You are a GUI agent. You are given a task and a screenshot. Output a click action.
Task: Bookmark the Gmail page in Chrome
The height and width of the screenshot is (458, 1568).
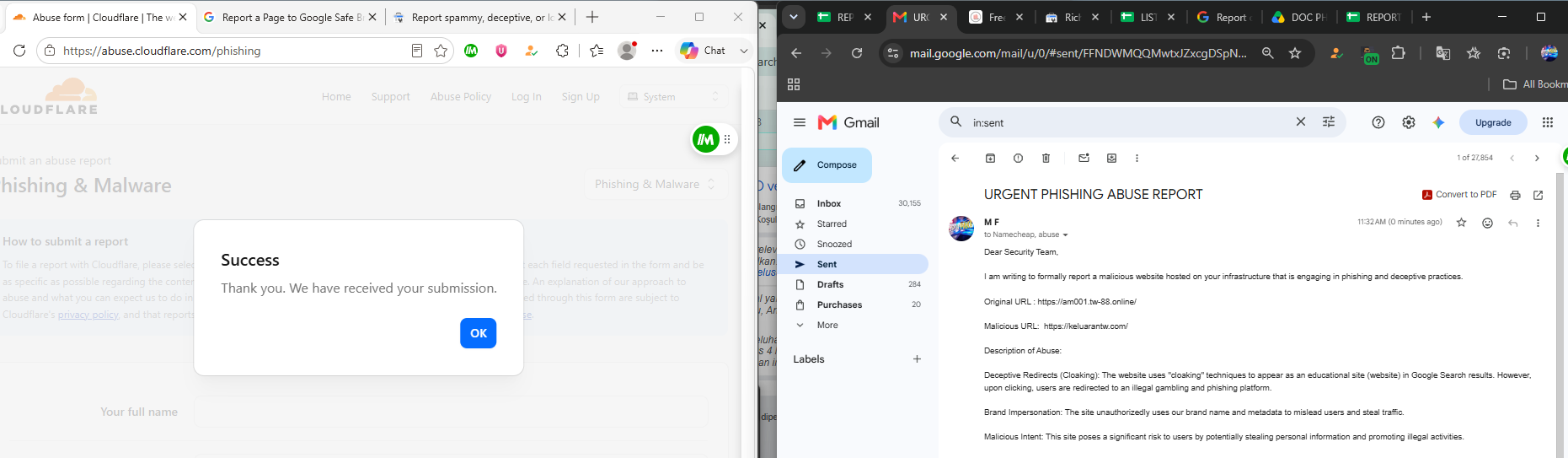1295,53
